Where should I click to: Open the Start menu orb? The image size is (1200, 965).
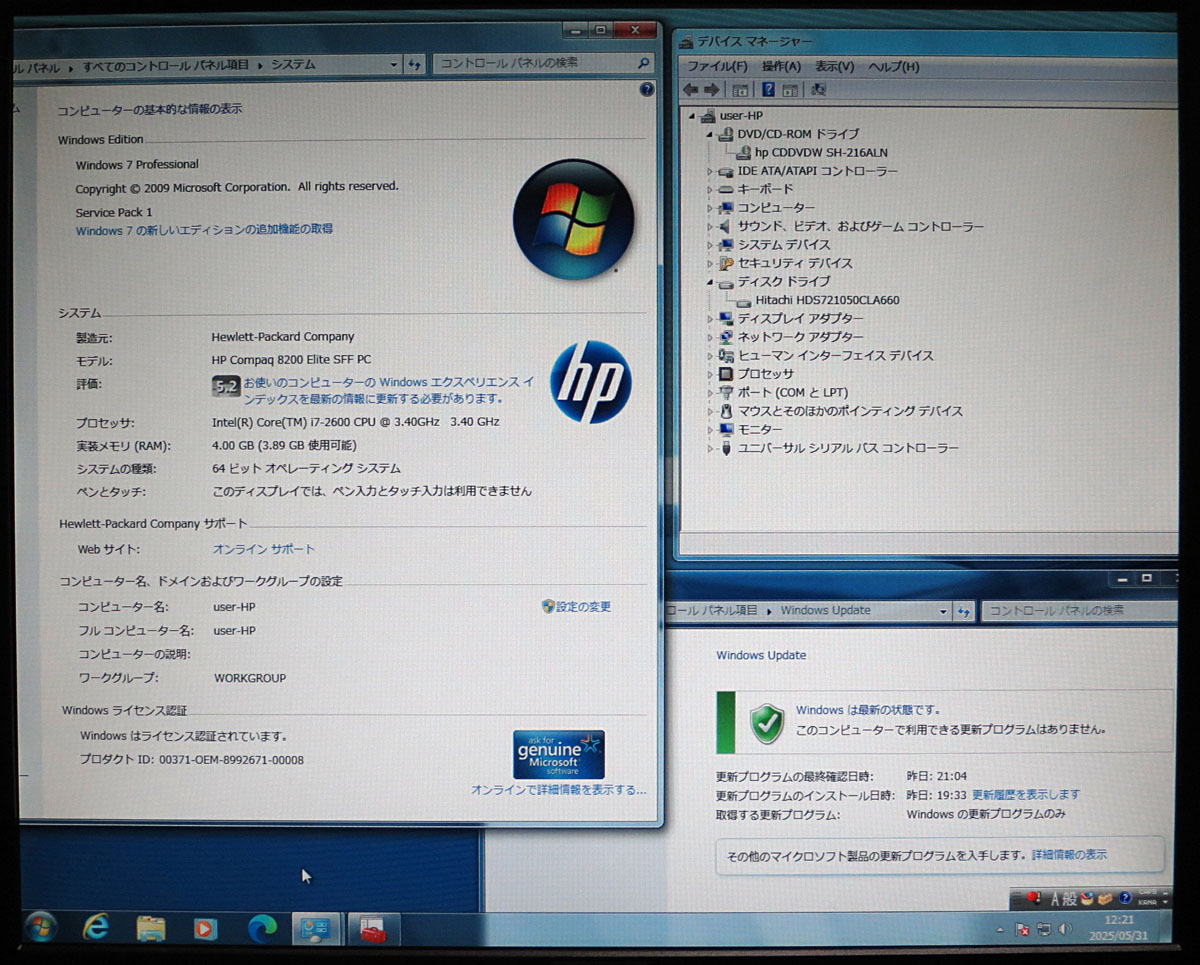40,927
